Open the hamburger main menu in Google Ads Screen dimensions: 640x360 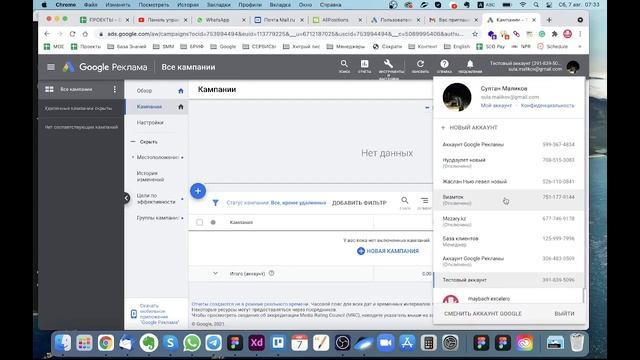(51, 67)
